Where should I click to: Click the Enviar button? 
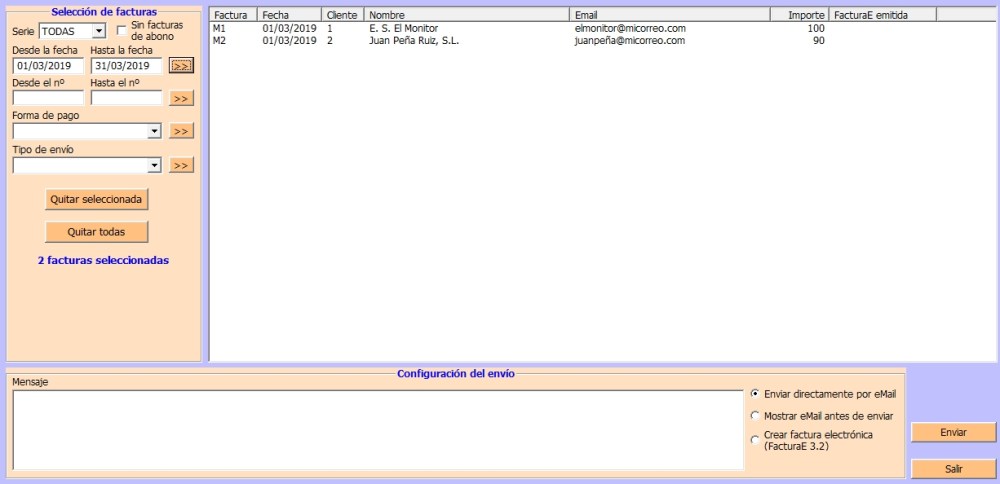click(953, 432)
